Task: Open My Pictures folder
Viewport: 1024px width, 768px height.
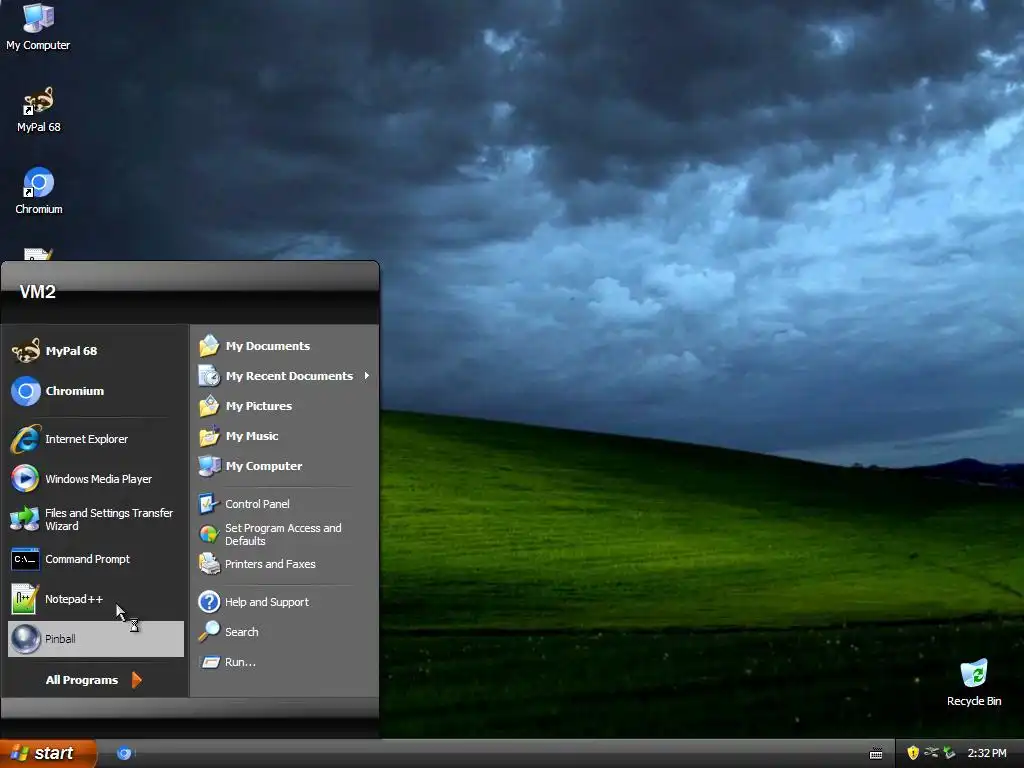Action: pyautogui.click(x=284, y=406)
